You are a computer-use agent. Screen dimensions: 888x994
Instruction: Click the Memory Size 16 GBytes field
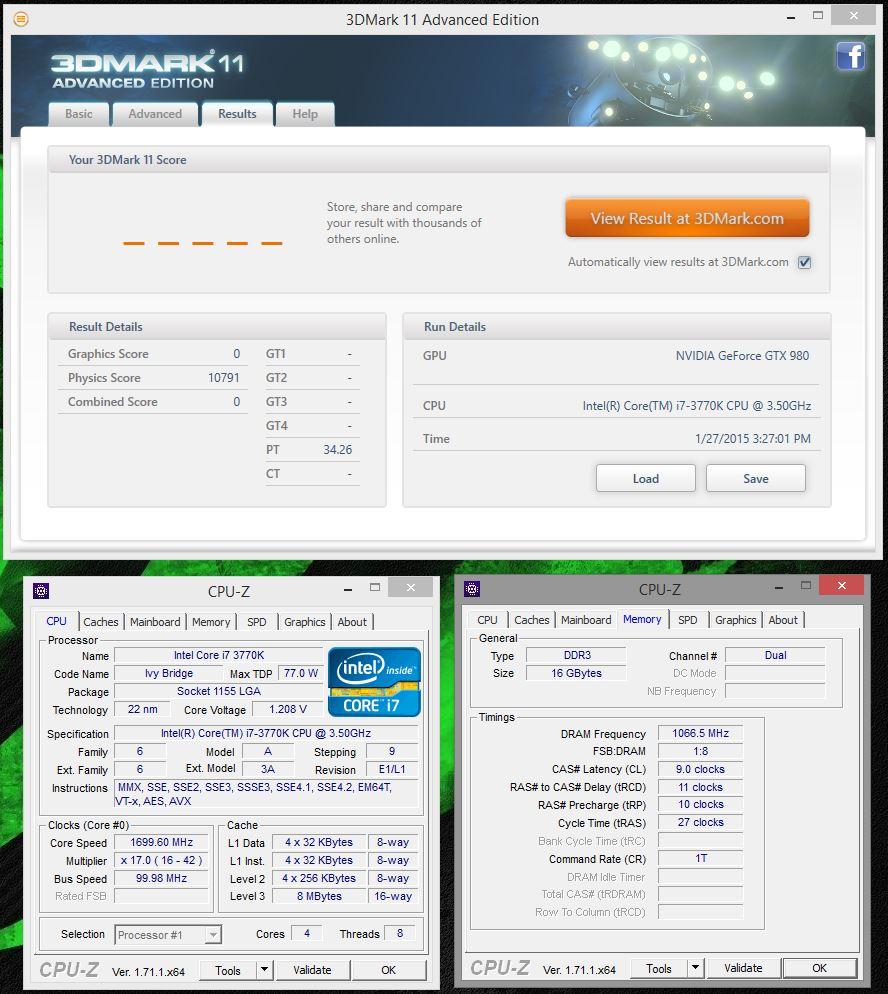576,673
